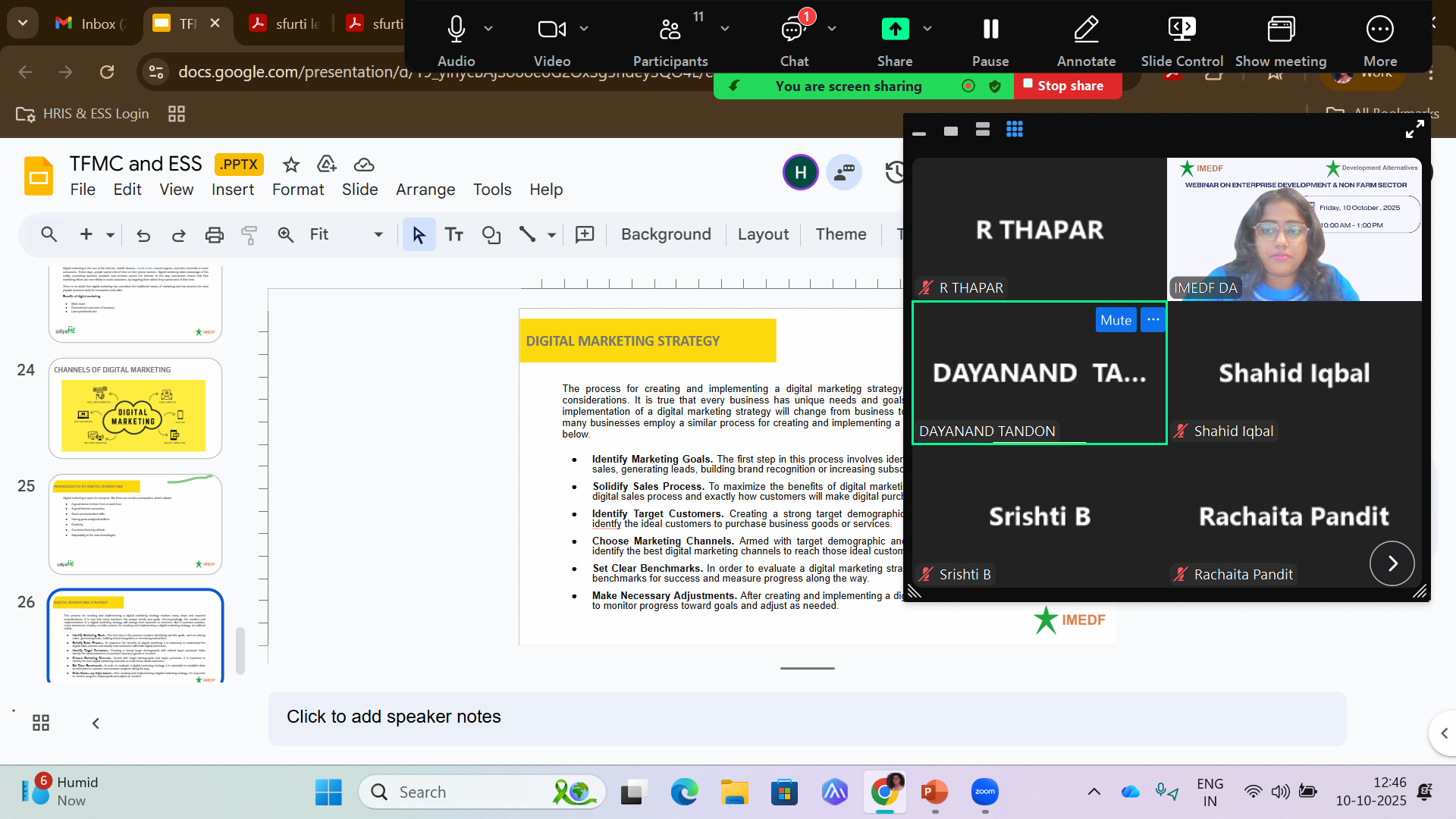
Task: Click the add comment icon in toolbar
Action: [585, 235]
